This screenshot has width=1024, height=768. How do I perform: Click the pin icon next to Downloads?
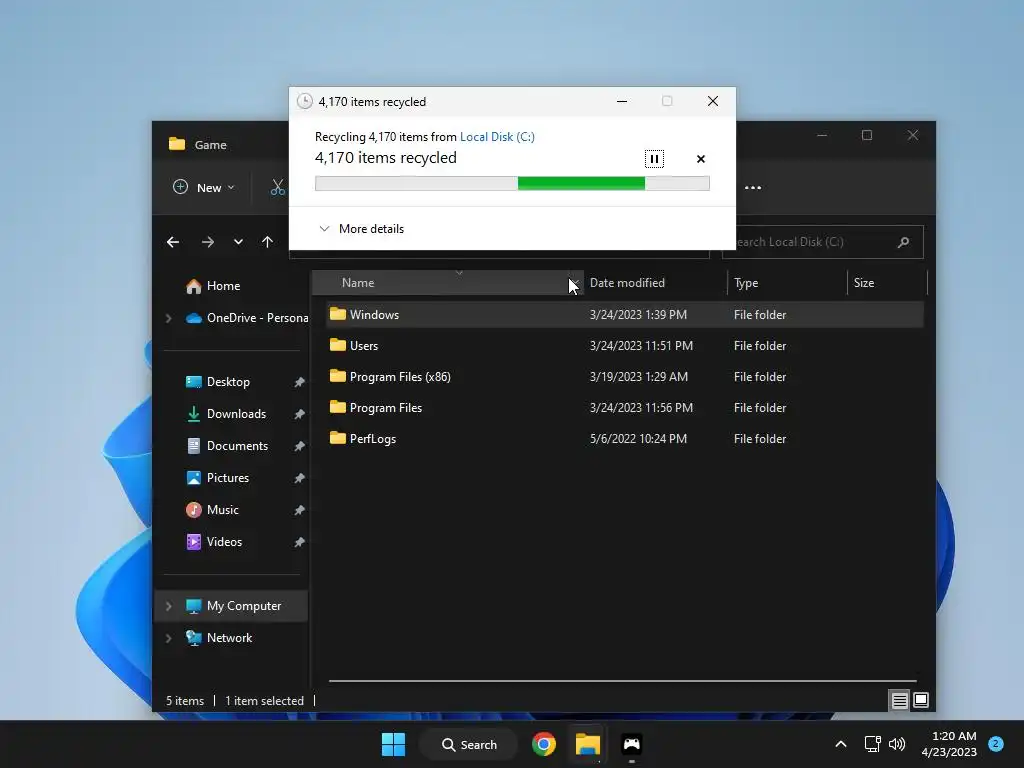(x=299, y=414)
